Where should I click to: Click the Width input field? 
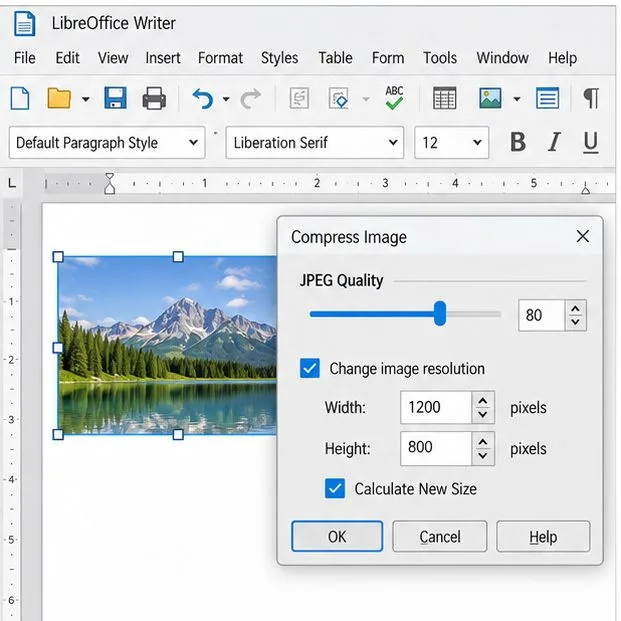436,407
